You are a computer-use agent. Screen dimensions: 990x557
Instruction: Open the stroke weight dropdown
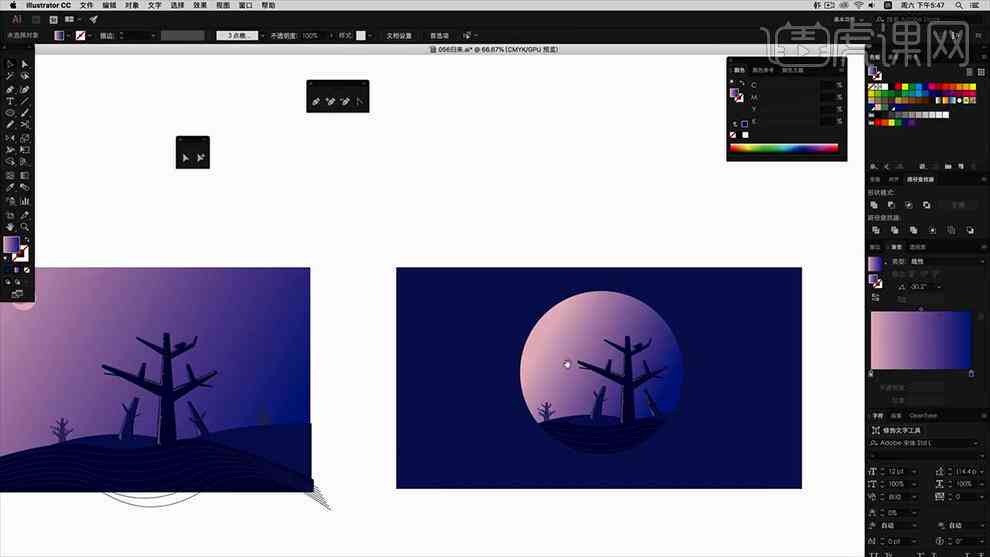153,36
